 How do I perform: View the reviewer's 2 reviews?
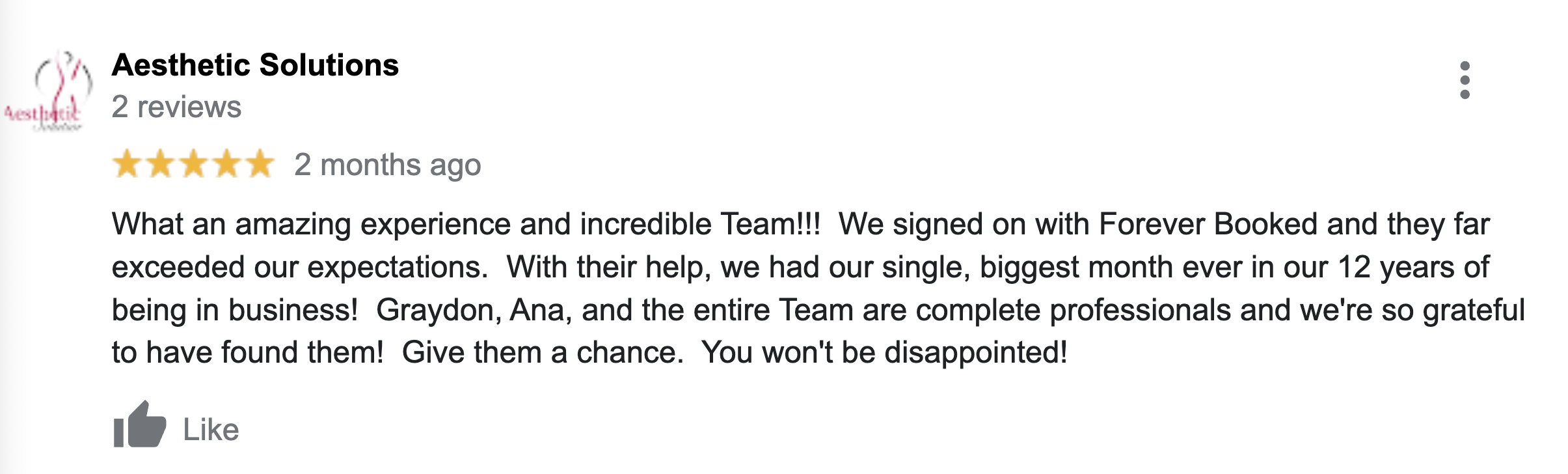[x=176, y=107]
